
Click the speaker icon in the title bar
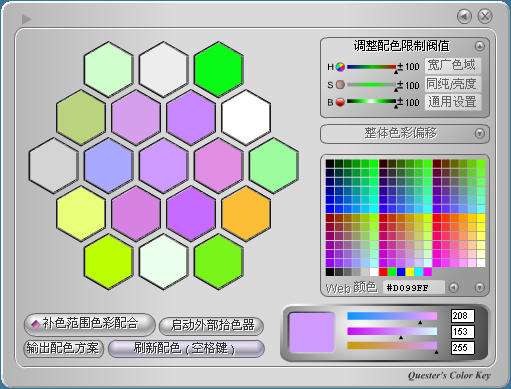(464, 16)
